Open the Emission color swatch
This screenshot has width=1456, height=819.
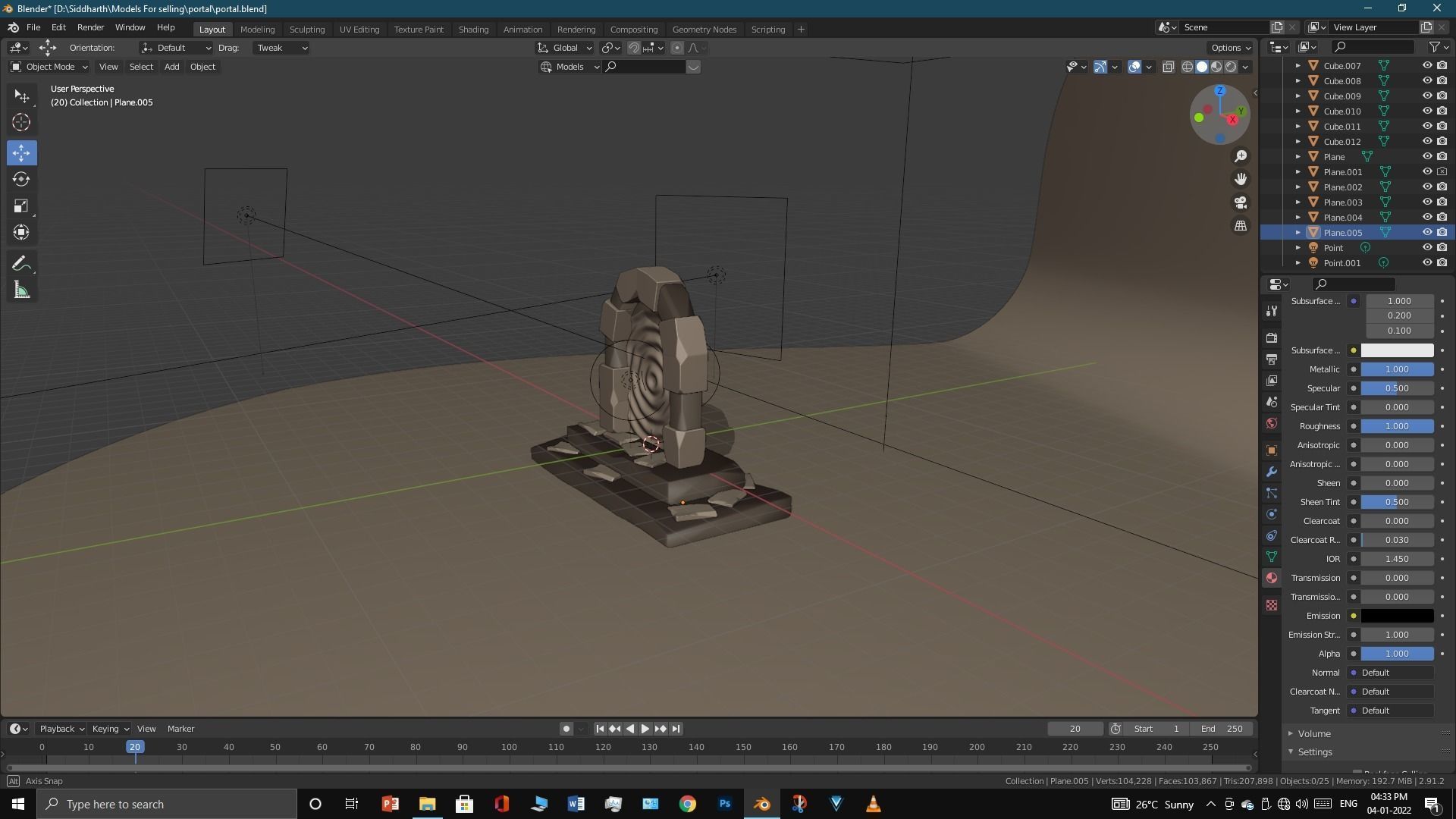pyautogui.click(x=1397, y=616)
